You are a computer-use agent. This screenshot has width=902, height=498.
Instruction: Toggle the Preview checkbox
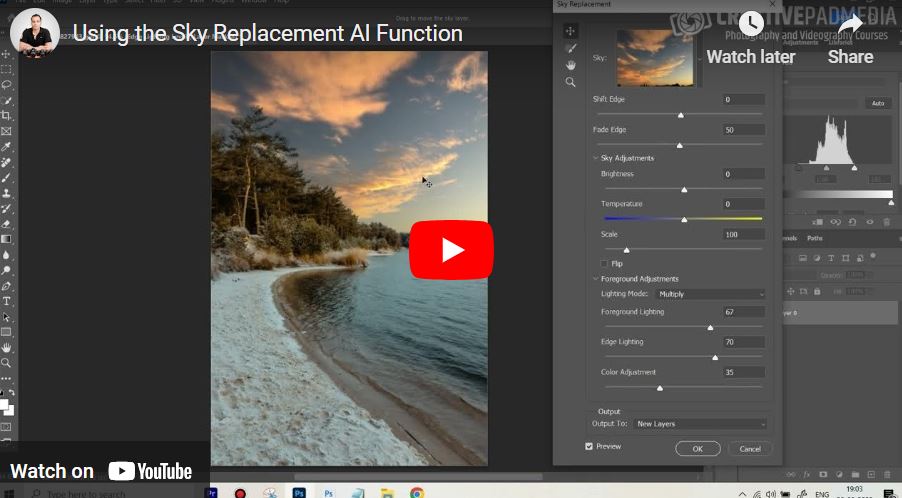click(x=589, y=446)
